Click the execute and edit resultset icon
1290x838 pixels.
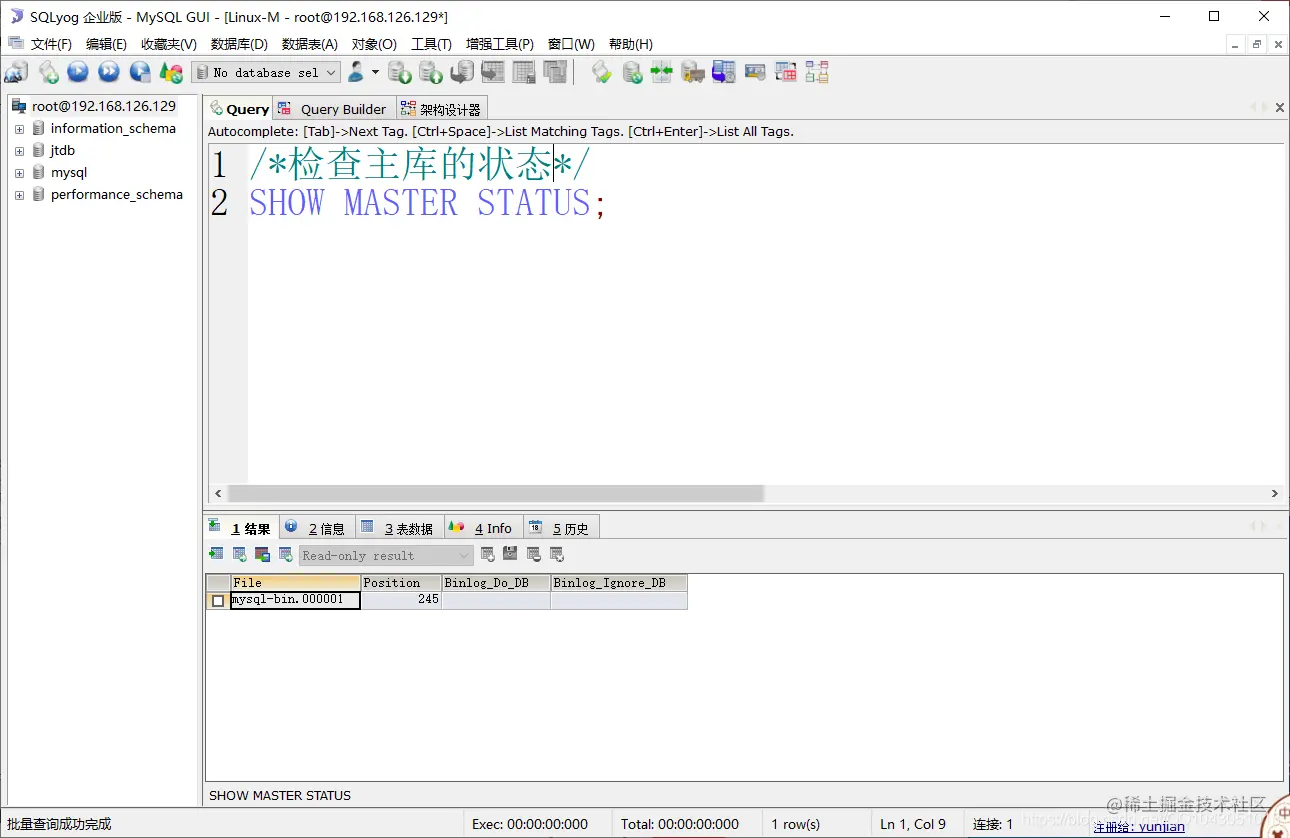pyautogui.click(x=140, y=72)
